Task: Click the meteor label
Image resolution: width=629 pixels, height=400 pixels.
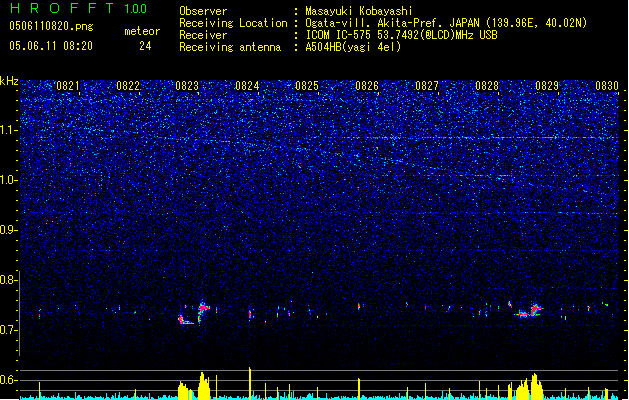Action: [142, 31]
